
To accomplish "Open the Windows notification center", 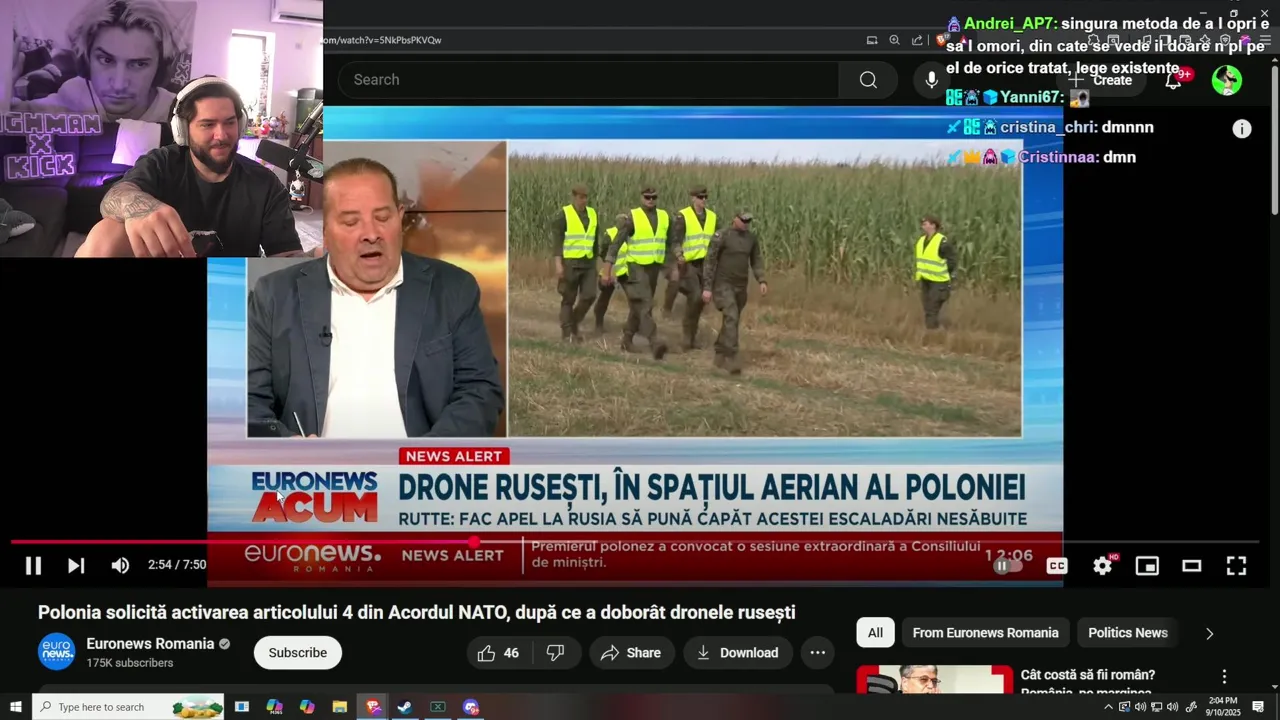I will pyautogui.click(x=1258, y=707).
